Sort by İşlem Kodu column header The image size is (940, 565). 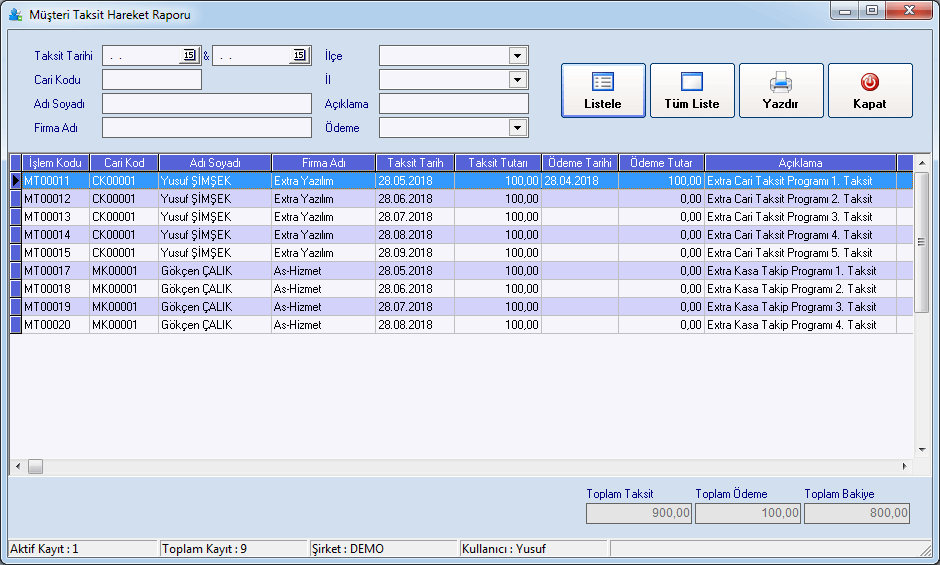tap(56, 163)
